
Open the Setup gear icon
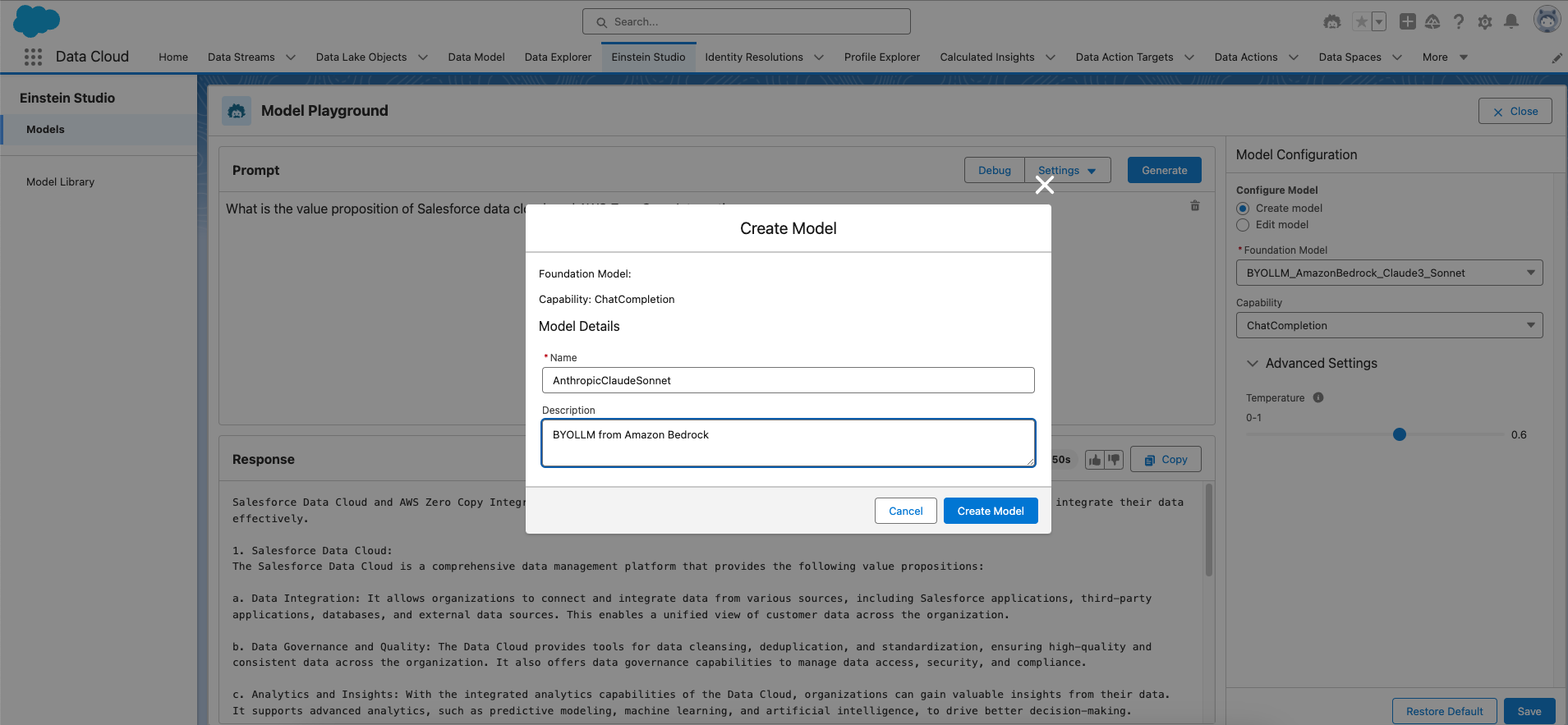coord(1485,22)
